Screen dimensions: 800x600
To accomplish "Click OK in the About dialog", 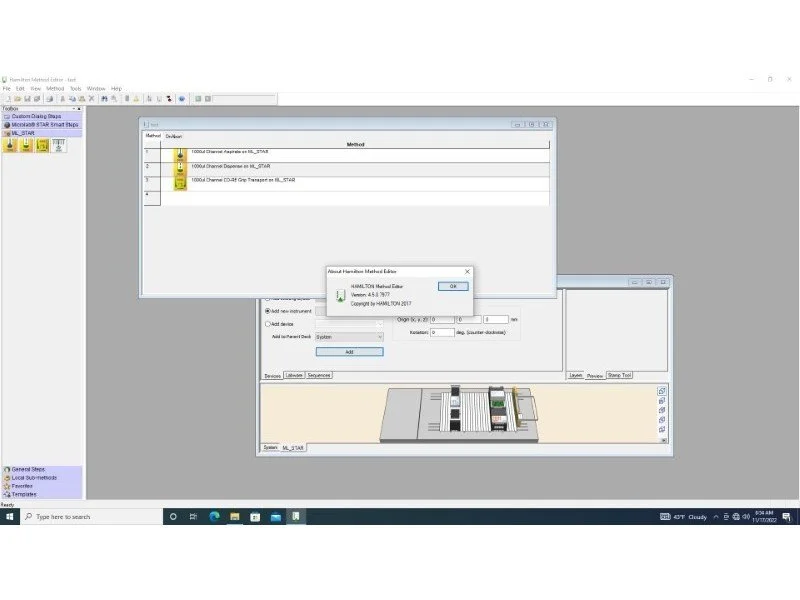I will click(x=452, y=286).
